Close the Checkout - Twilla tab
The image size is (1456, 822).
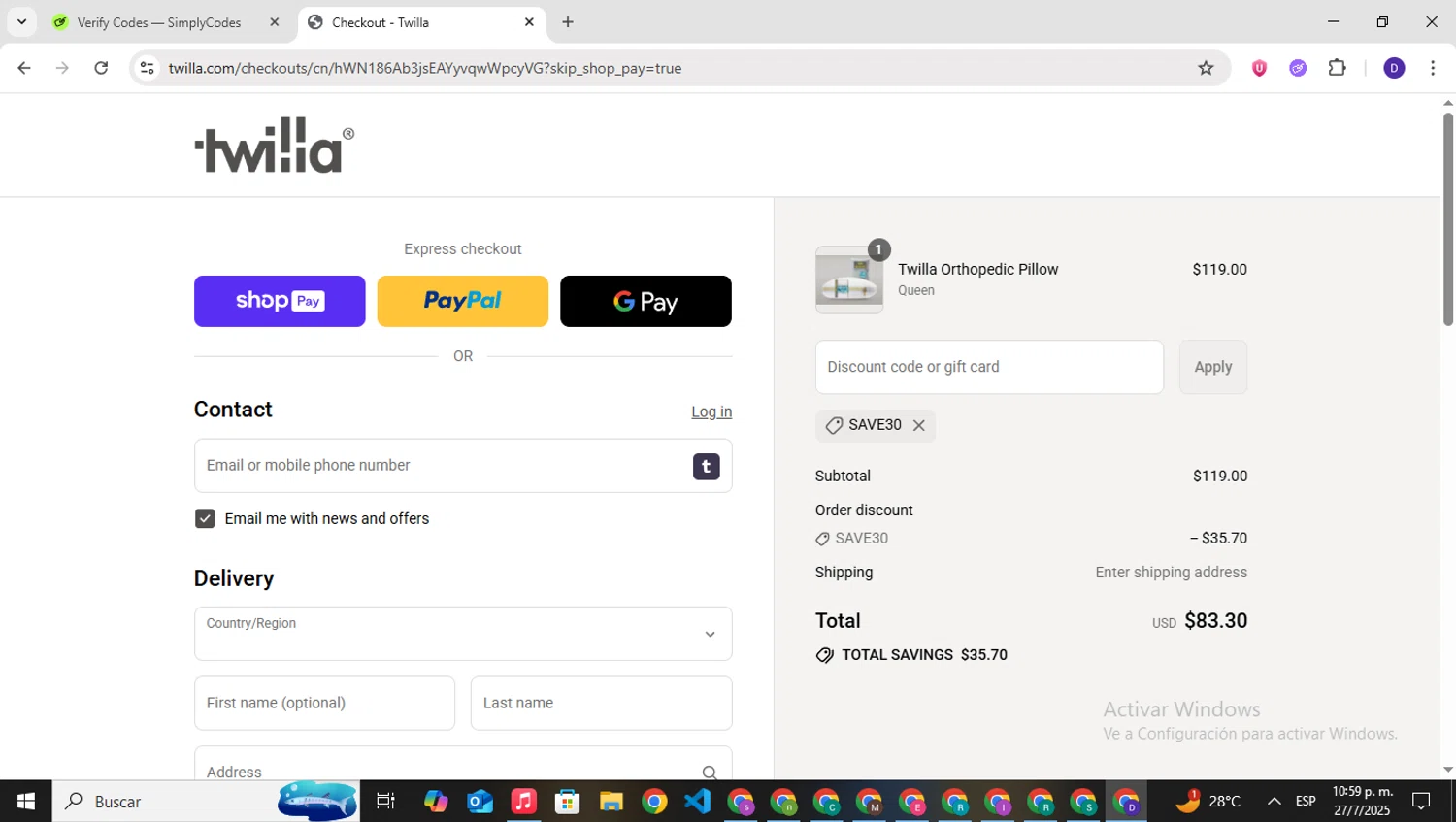click(x=529, y=22)
